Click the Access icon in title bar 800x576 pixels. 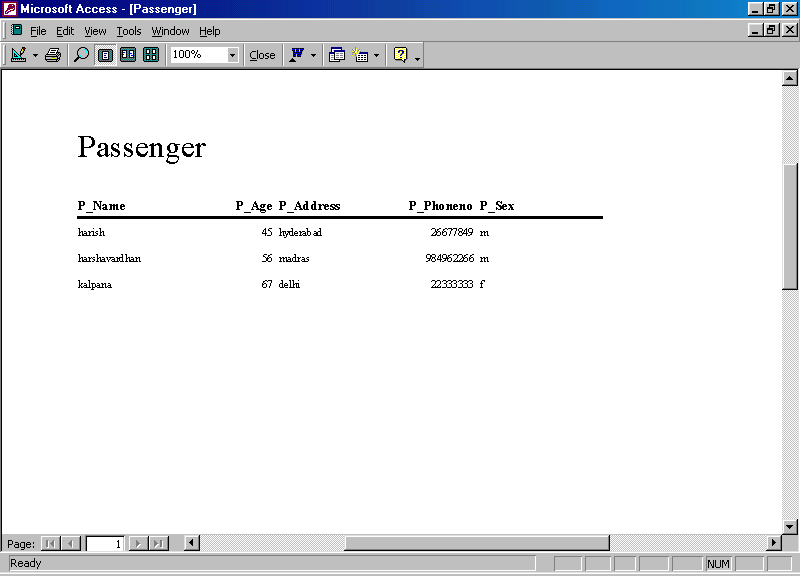(x=10, y=9)
